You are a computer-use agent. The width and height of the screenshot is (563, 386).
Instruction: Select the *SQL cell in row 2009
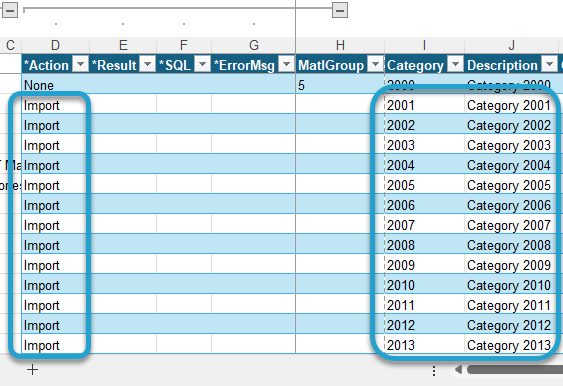click(x=184, y=265)
